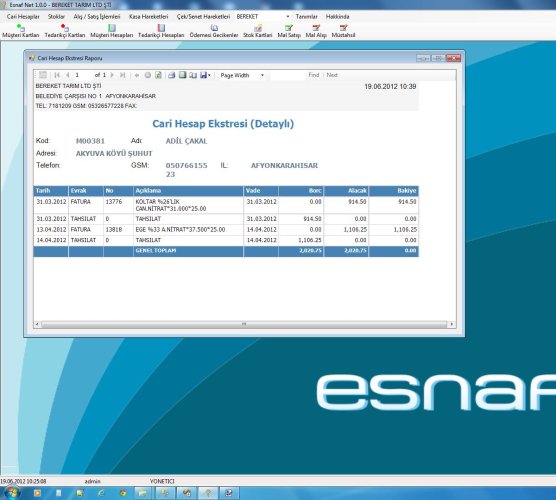Open the Stoklar menu
The width and height of the screenshot is (556, 500).
[56, 17]
